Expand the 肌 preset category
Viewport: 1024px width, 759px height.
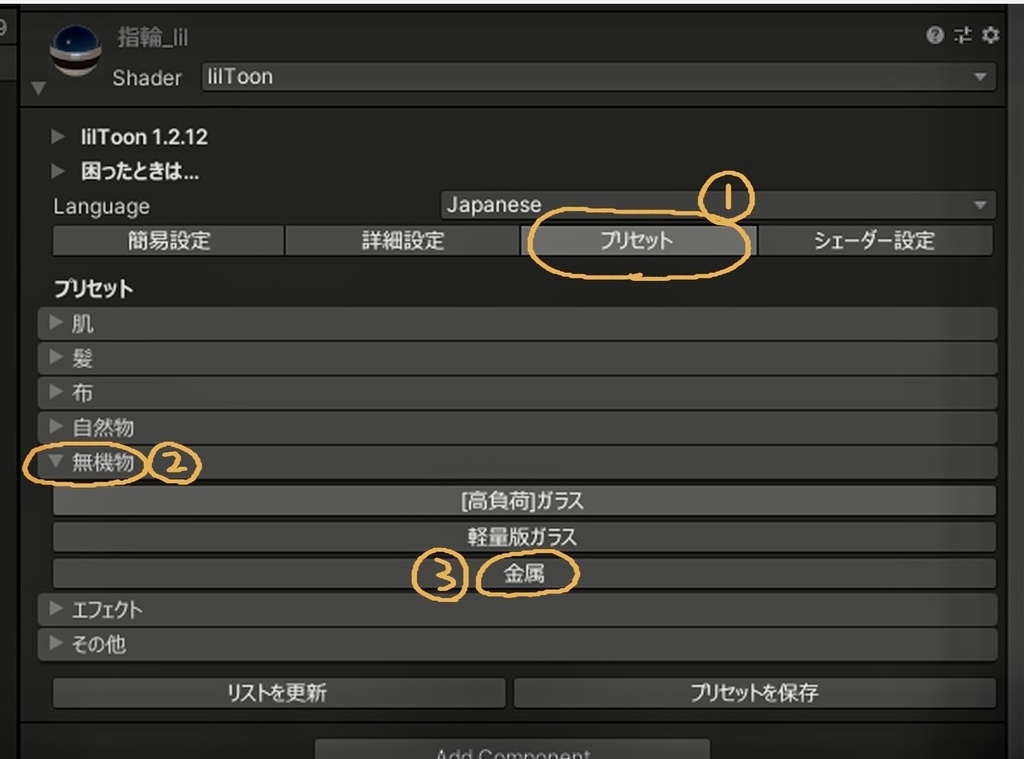click(56, 323)
